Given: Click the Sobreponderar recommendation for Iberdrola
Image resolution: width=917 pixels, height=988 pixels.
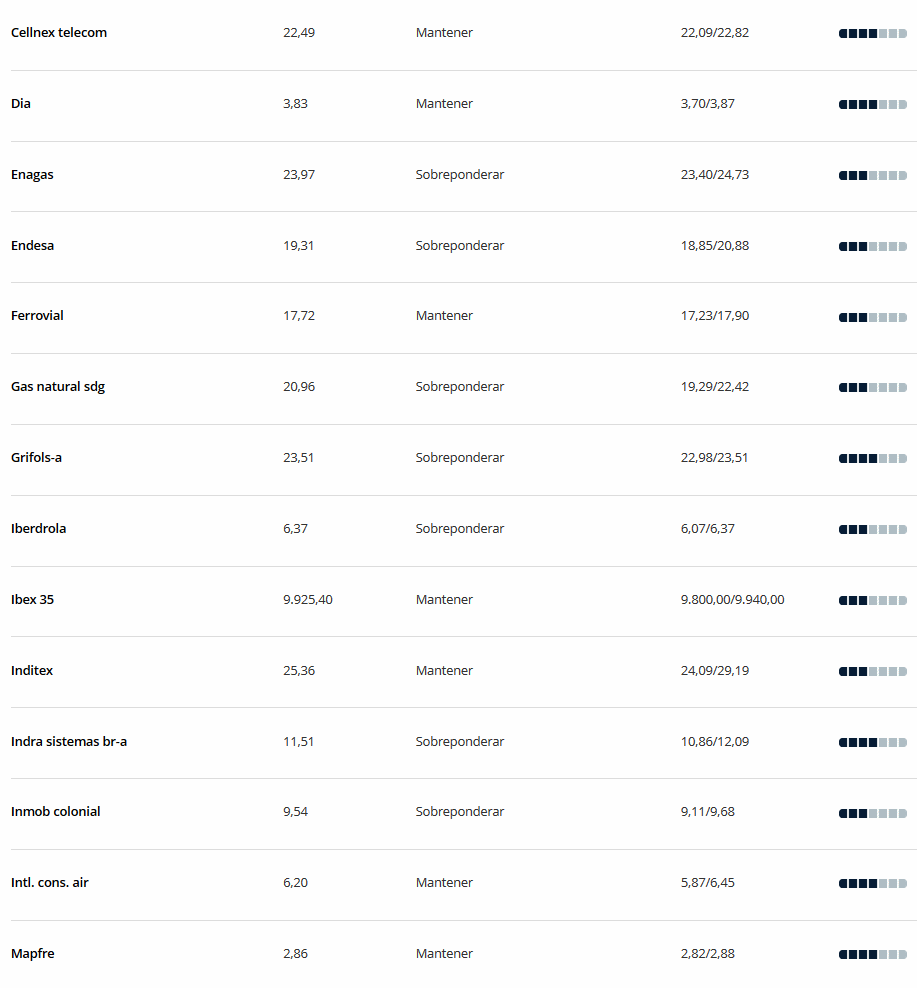Looking at the screenshot, I should click(459, 529).
